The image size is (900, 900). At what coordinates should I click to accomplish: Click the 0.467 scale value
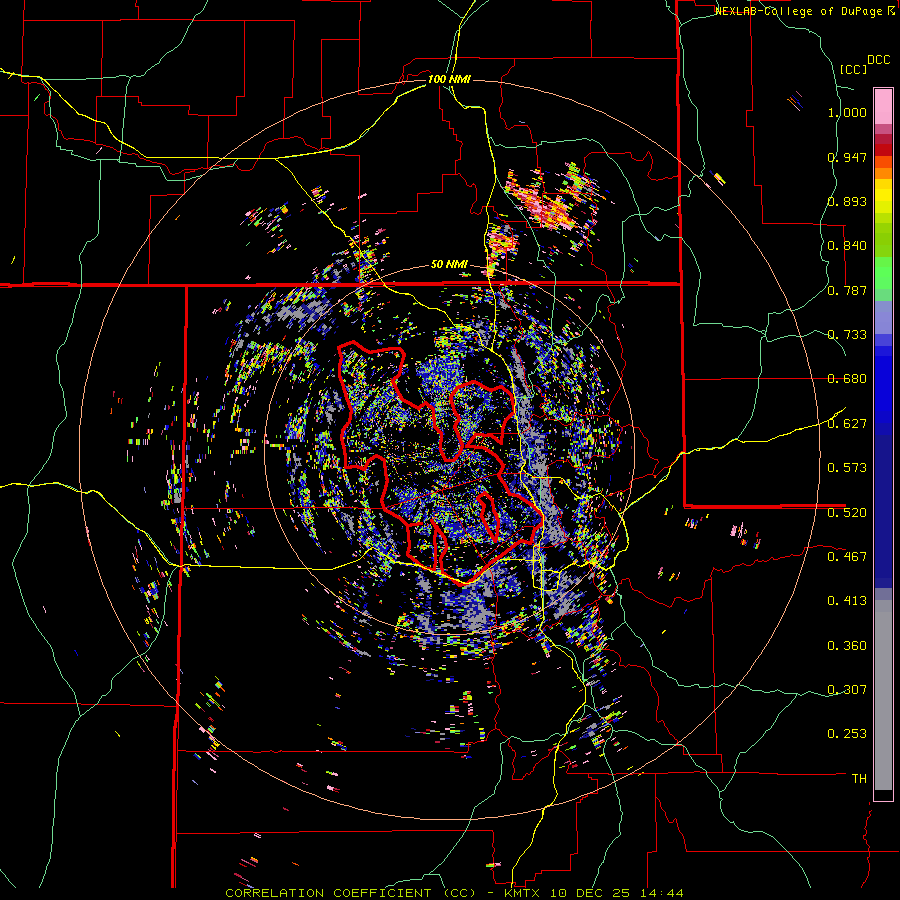click(847, 556)
